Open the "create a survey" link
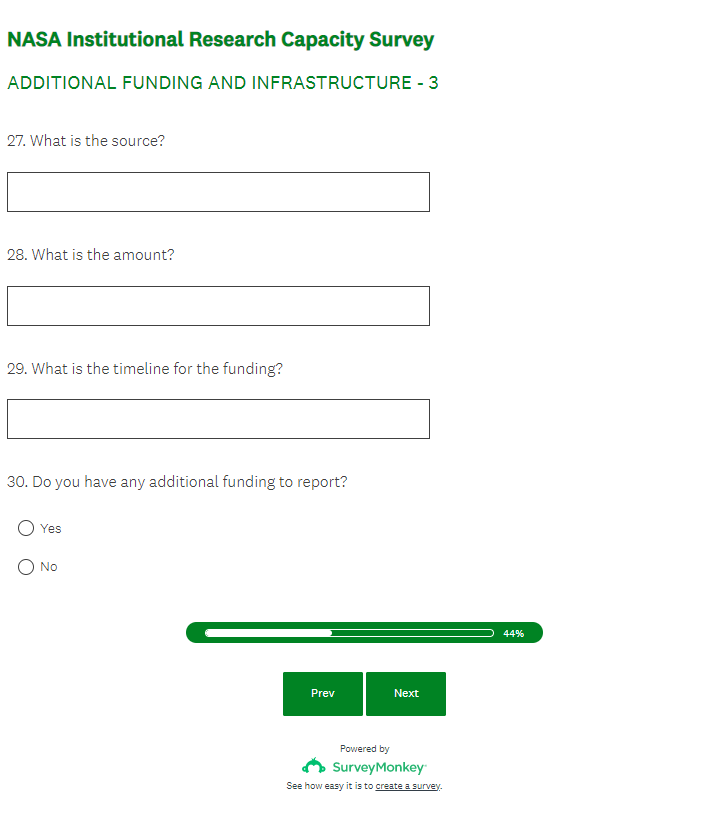This screenshot has width=710, height=827. pyautogui.click(x=408, y=786)
